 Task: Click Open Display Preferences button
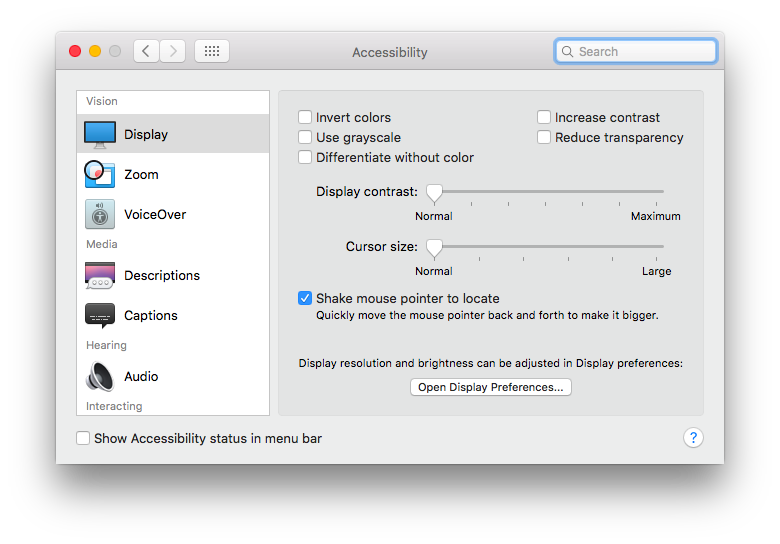coord(490,387)
